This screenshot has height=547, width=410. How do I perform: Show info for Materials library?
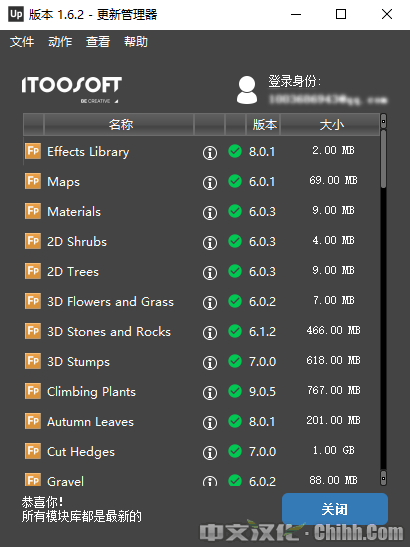(210, 212)
